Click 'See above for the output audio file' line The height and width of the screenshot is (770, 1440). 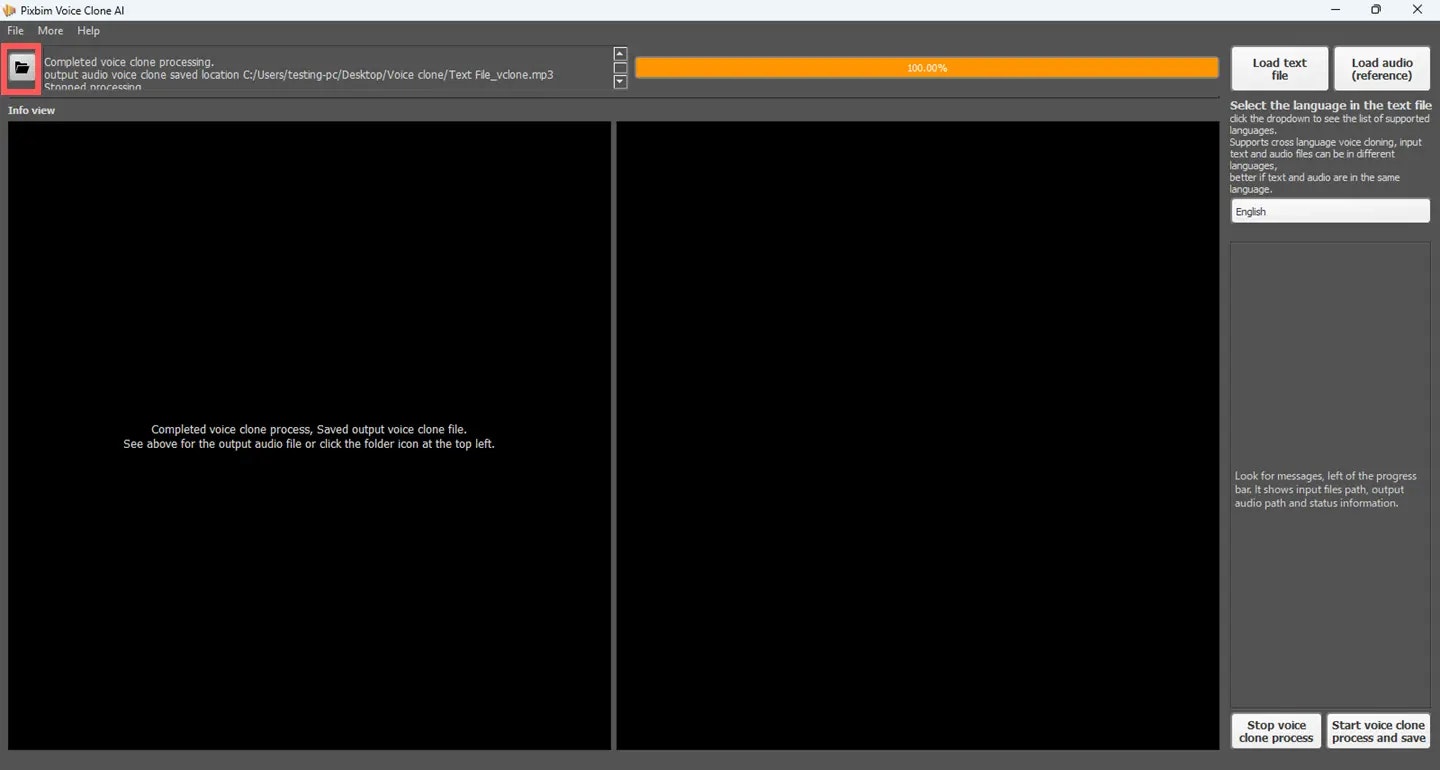coord(309,444)
